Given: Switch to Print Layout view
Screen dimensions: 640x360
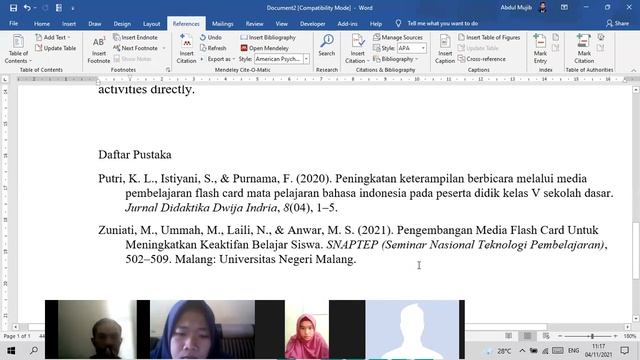Looking at the screenshot, I should pos(527,336).
